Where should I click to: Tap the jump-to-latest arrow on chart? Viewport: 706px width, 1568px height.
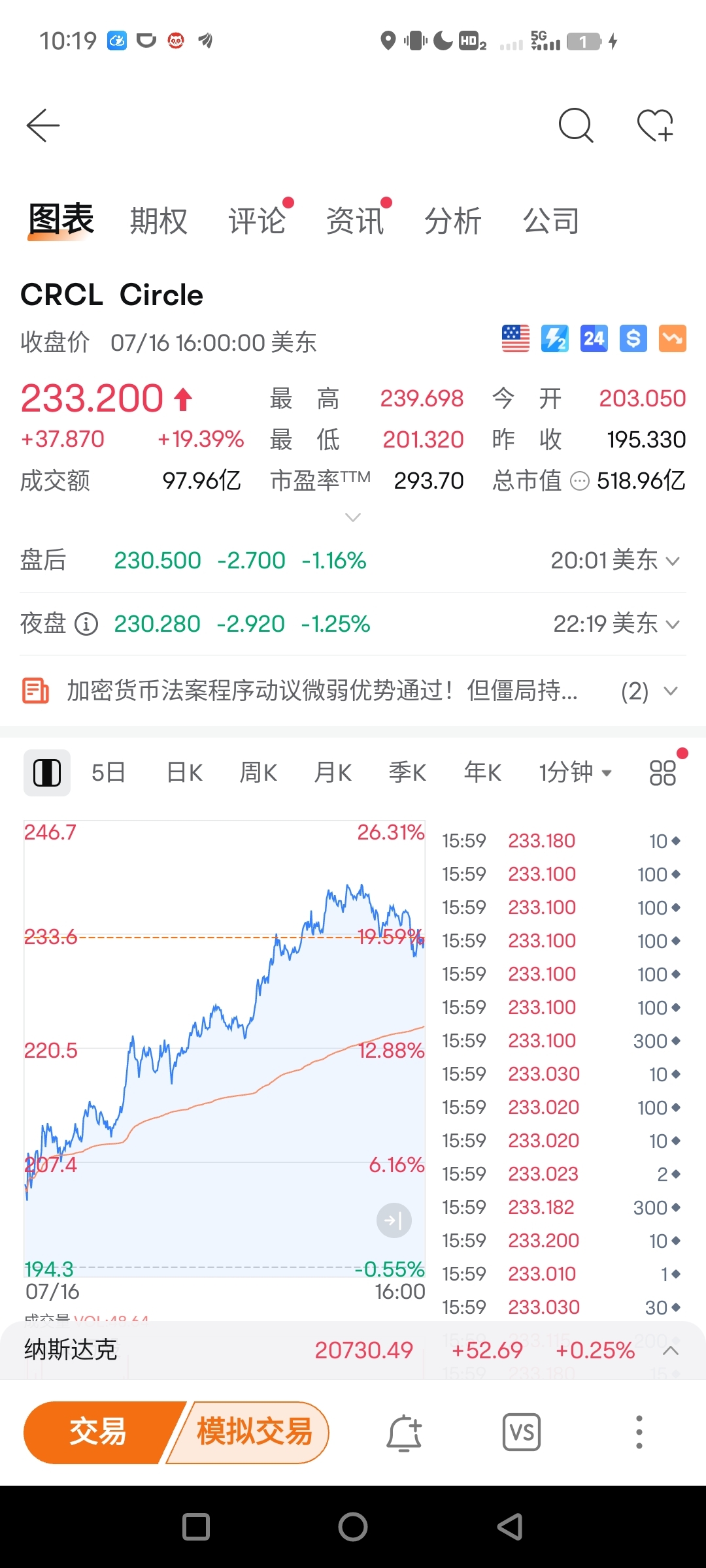click(394, 1220)
